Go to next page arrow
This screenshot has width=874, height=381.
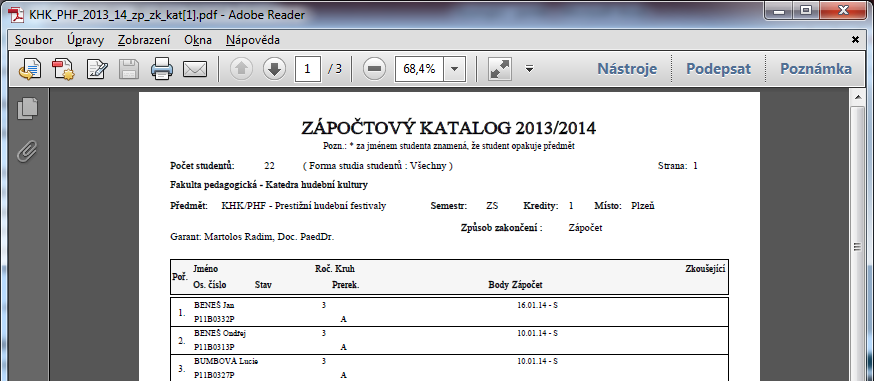coord(274,69)
